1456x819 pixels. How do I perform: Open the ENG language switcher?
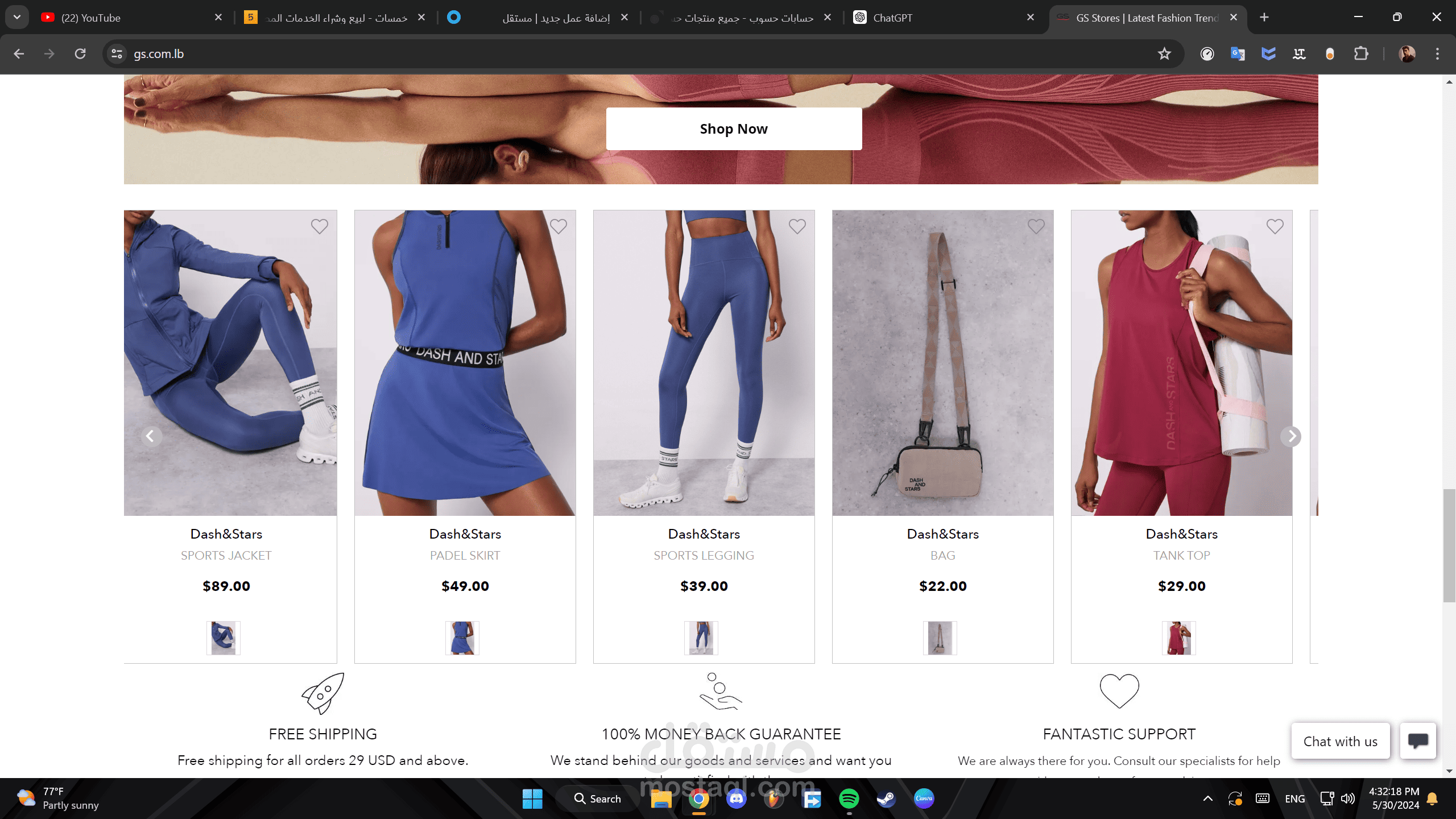pyautogui.click(x=1295, y=799)
